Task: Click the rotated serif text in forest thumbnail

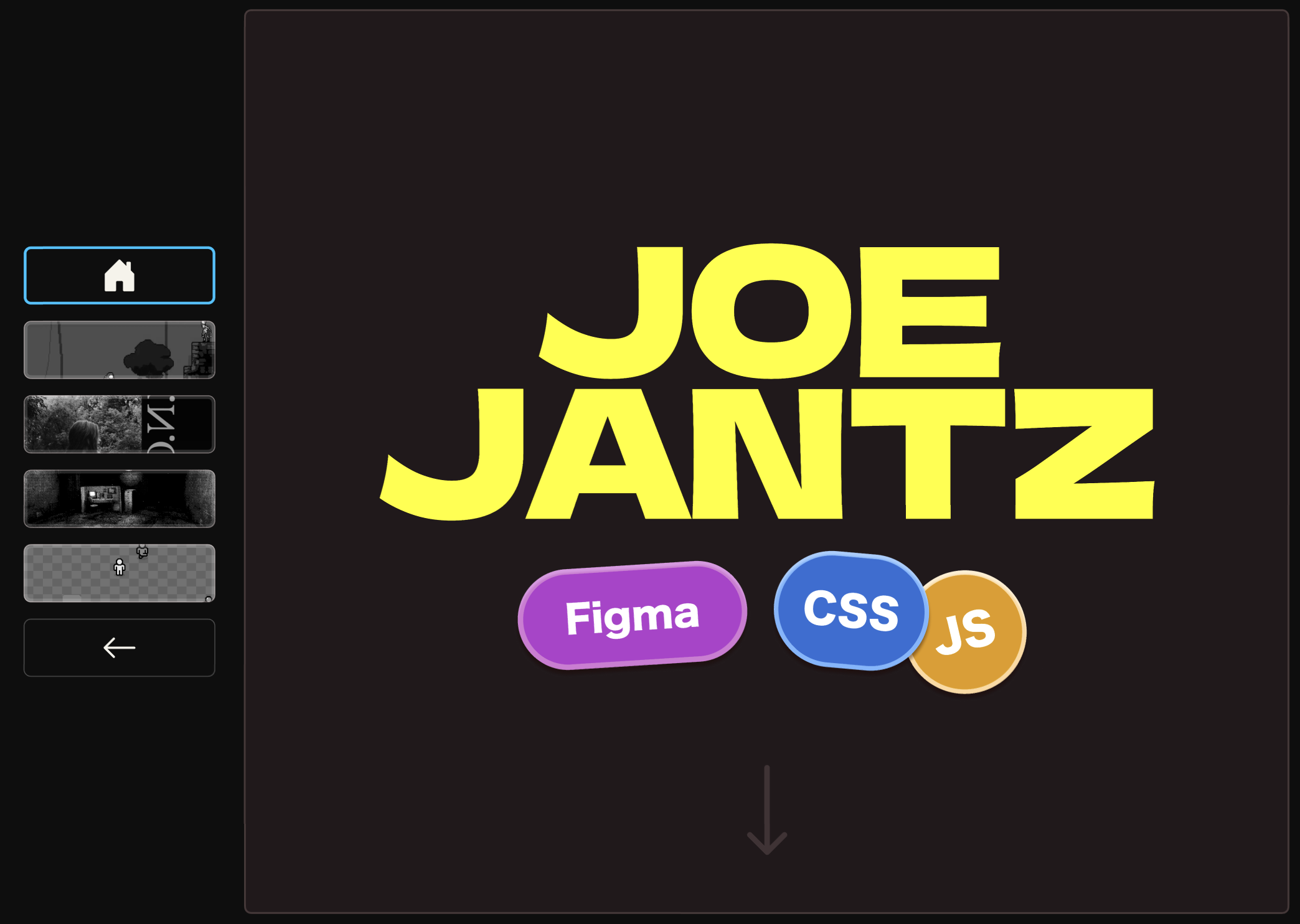Action: click(161, 424)
